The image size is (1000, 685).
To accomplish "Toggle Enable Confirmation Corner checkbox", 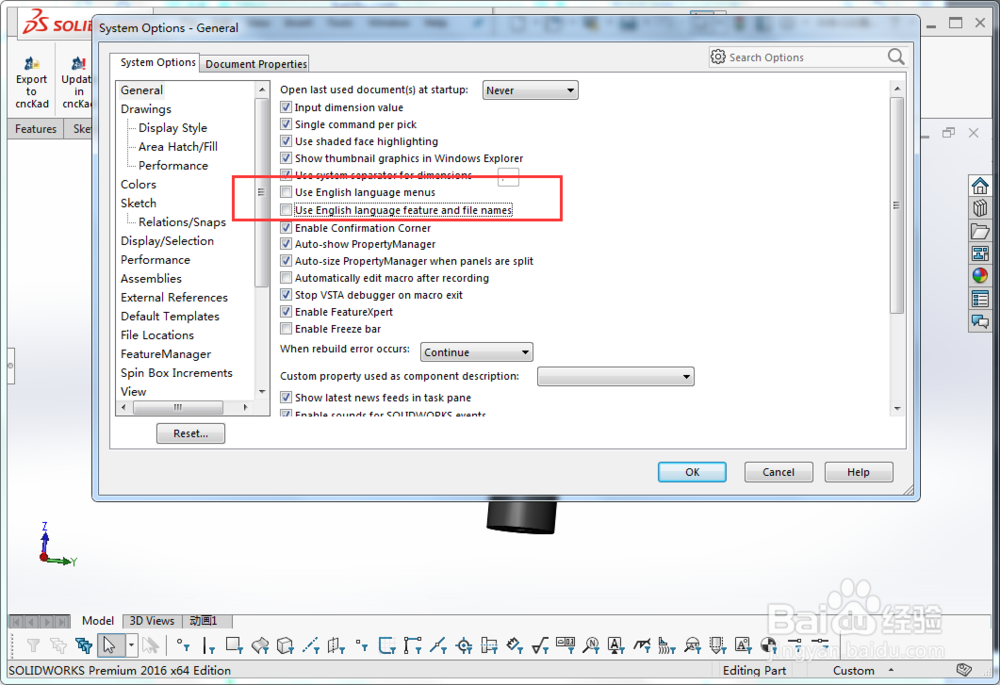I will [286, 228].
